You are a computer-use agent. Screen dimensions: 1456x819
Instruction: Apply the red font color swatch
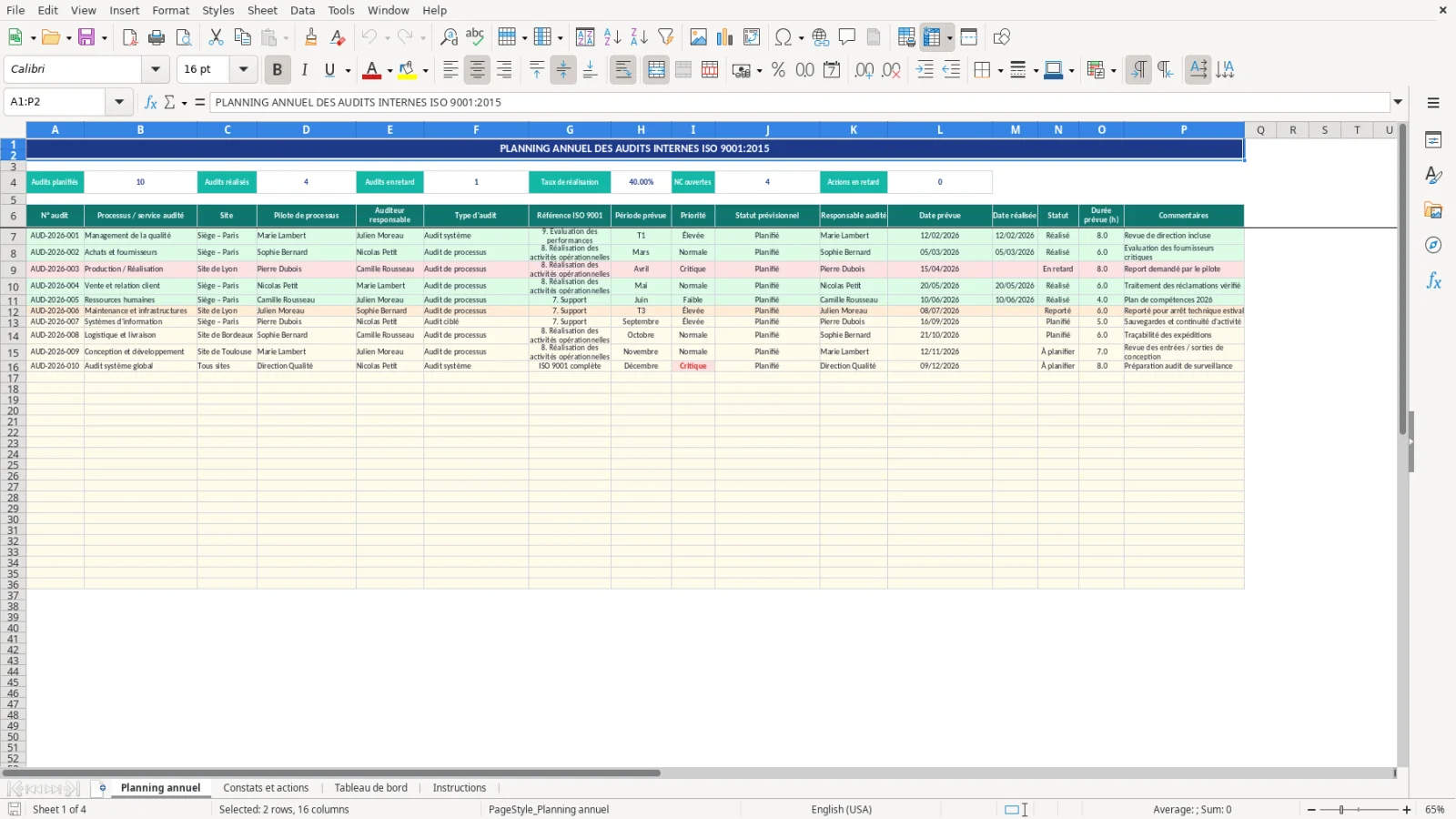click(x=371, y=70)
